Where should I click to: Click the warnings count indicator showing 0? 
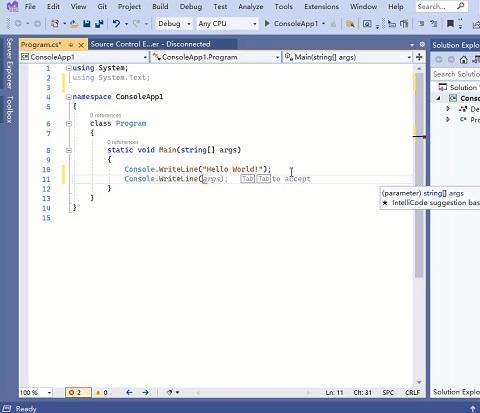(x=102, y=392)
